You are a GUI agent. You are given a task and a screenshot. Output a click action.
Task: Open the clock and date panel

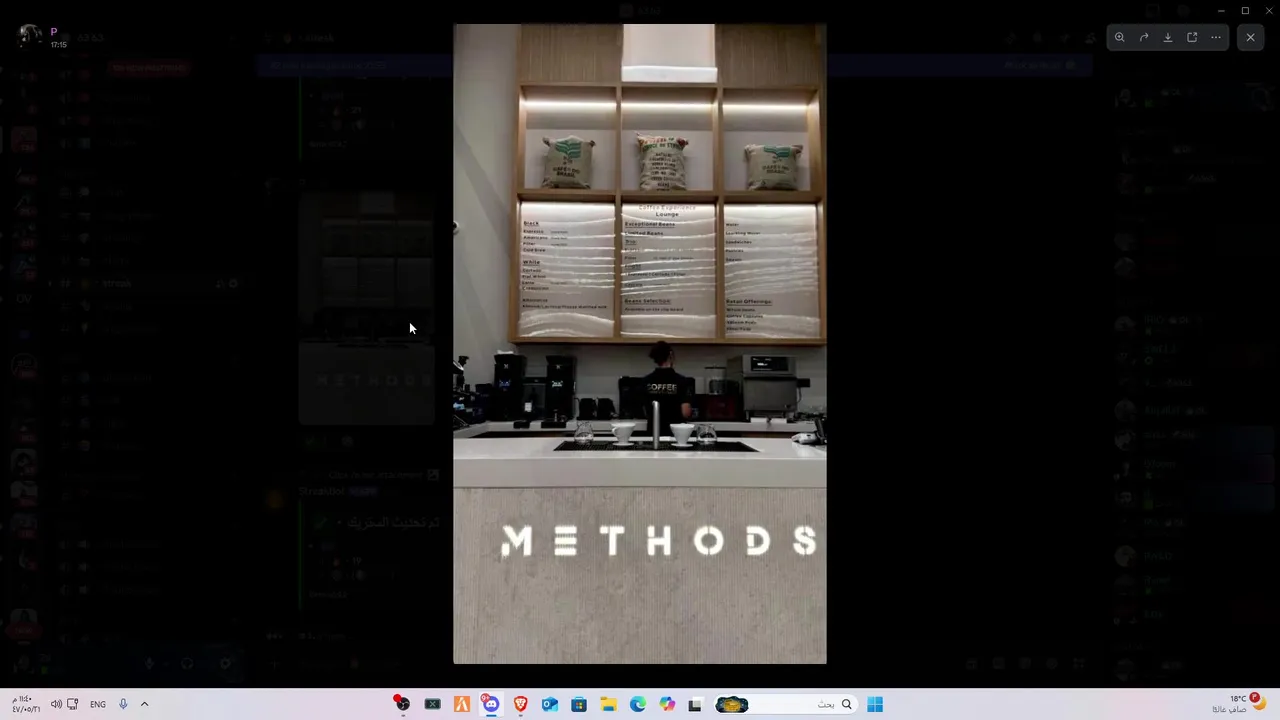point(26,704)
